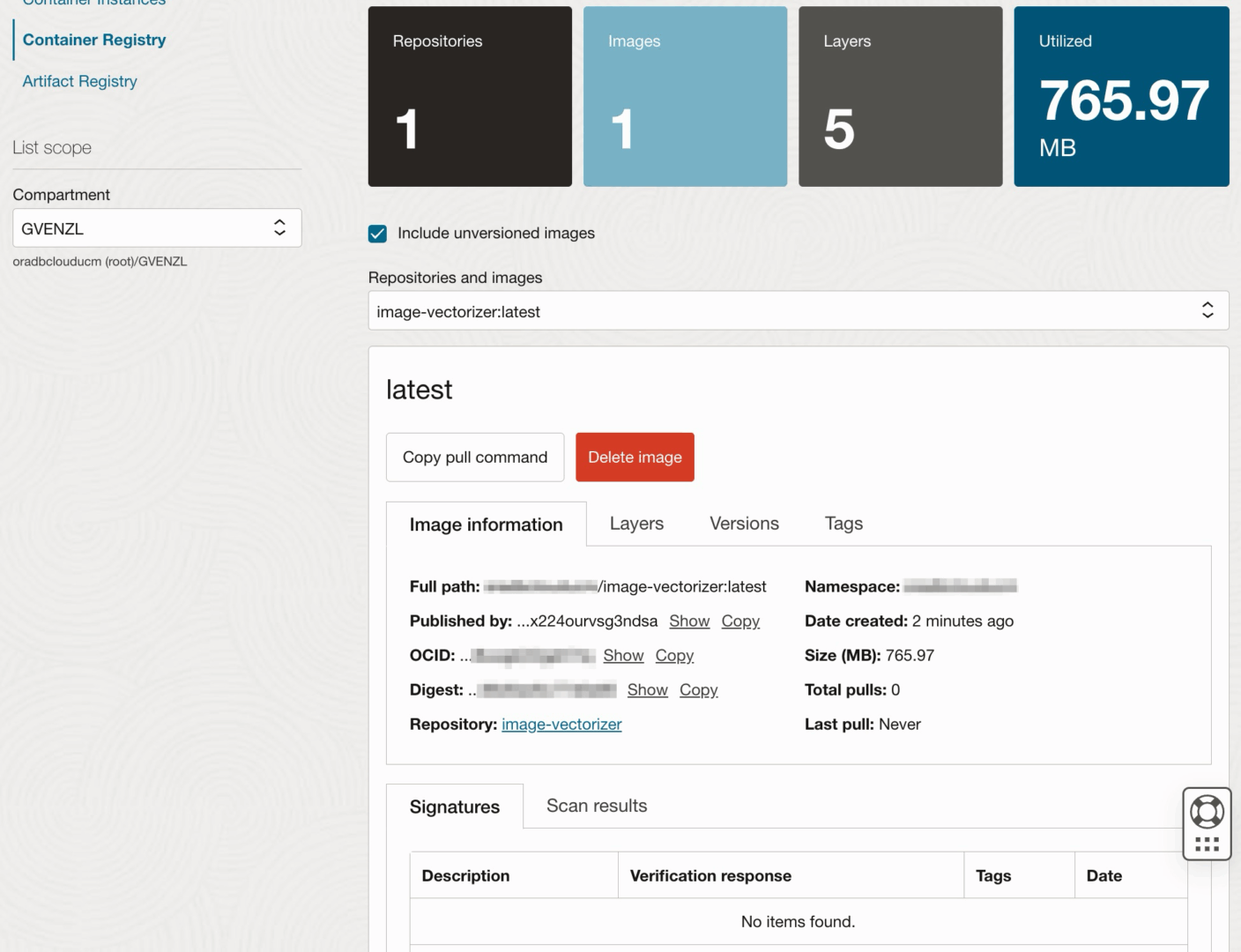Image resolution: width=1241 pixels, height=952 pixels.
Task: Copy the image Digest value
Action: click(698, 689)
